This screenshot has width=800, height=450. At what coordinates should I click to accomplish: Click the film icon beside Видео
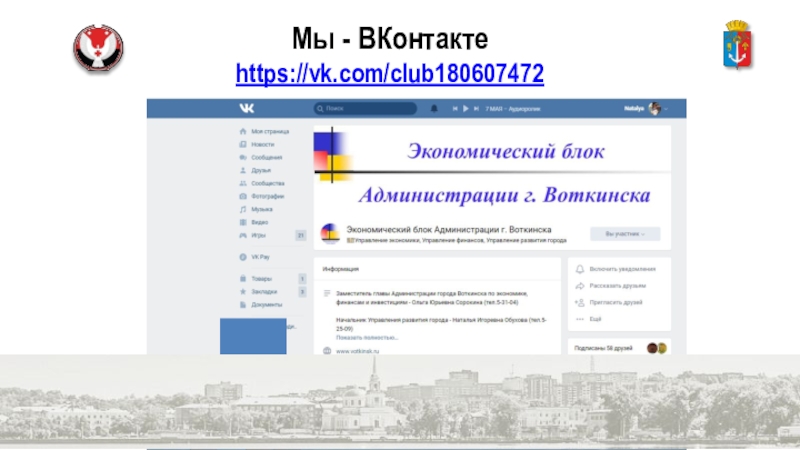(243, 222)
